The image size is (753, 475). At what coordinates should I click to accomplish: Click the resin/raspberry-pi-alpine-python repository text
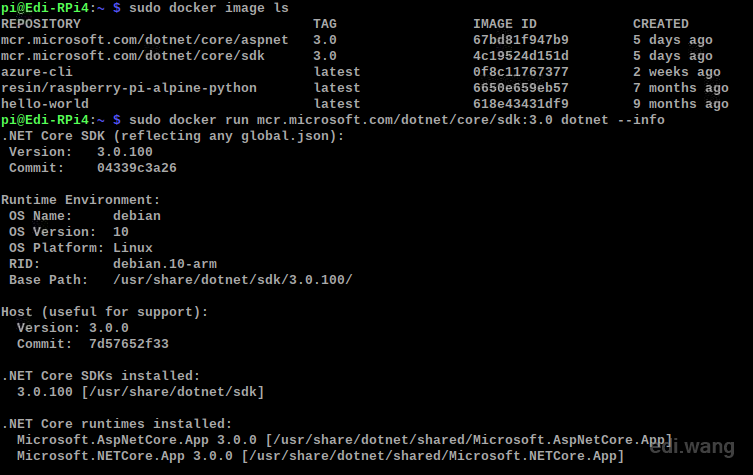coord(129,88)
